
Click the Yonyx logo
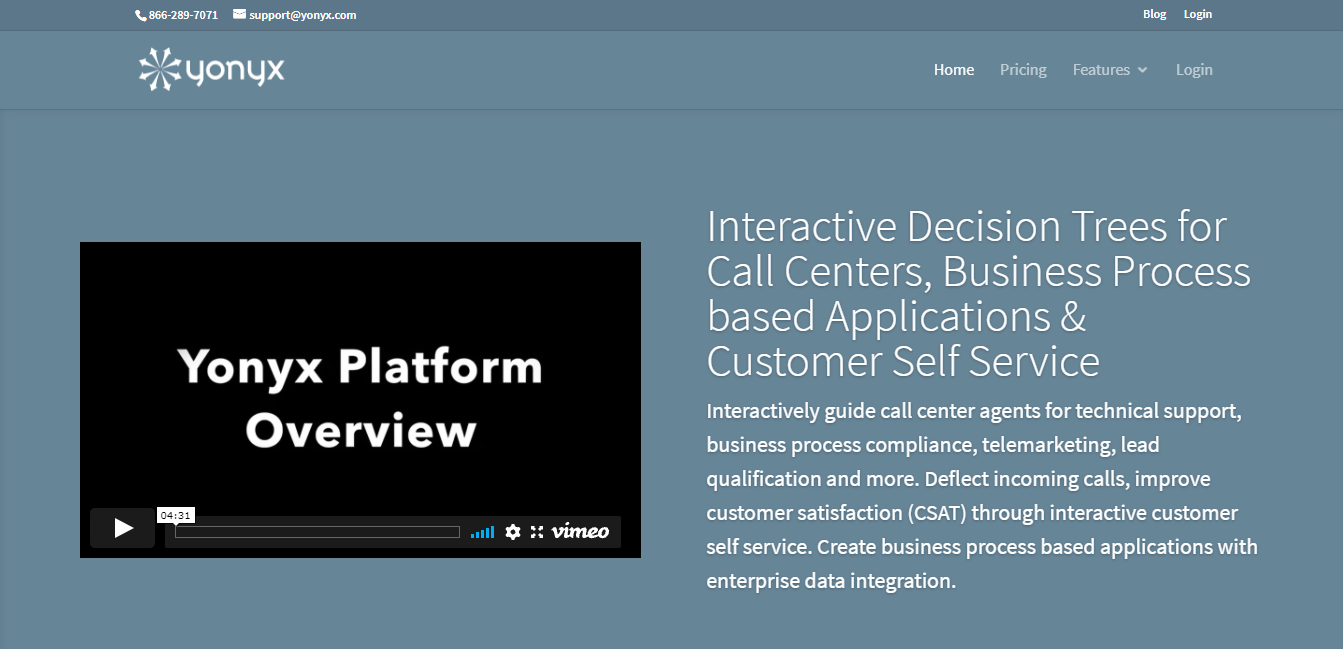(212, 70)
